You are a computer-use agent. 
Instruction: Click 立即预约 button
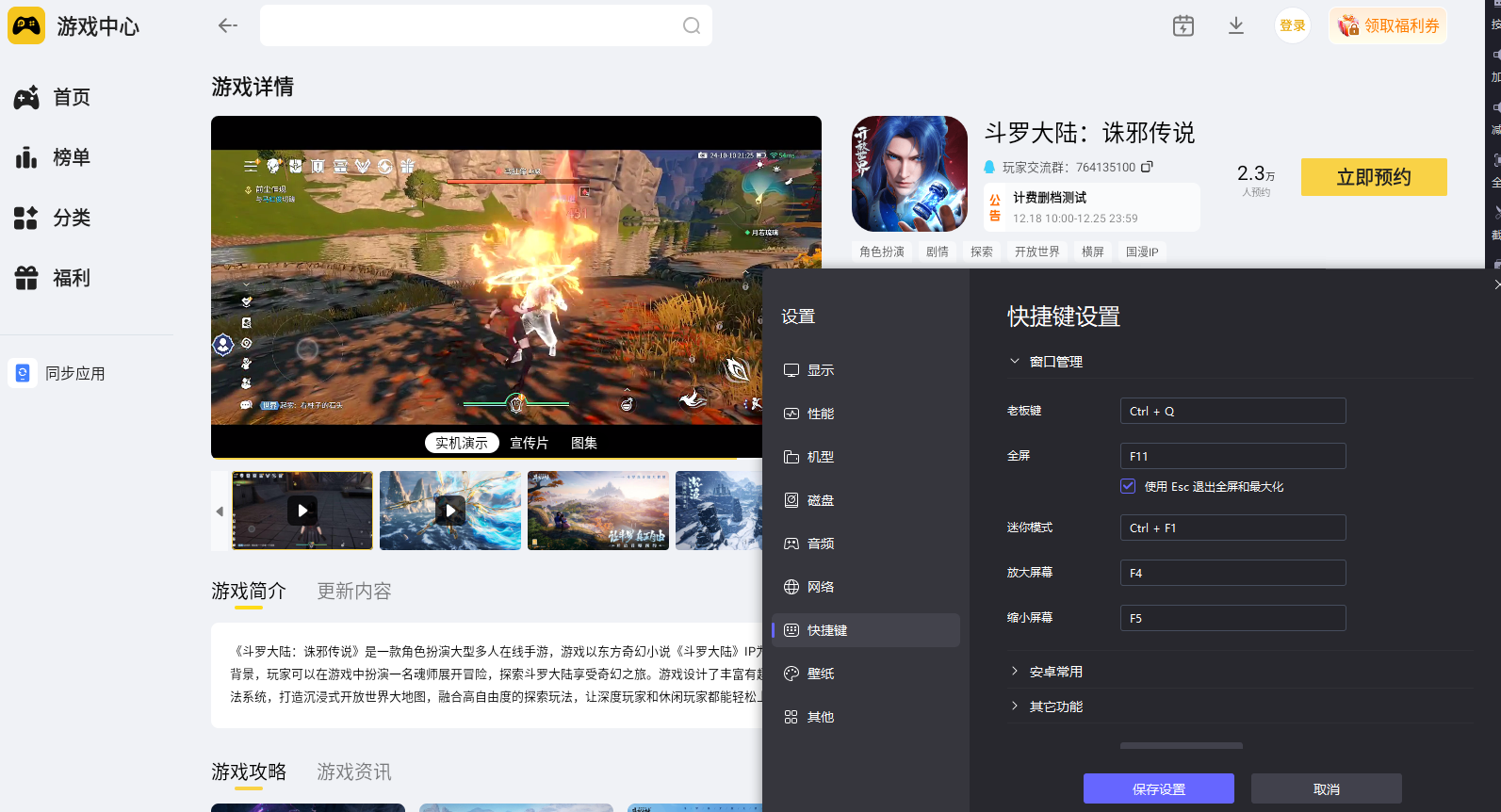(1373, 177)
